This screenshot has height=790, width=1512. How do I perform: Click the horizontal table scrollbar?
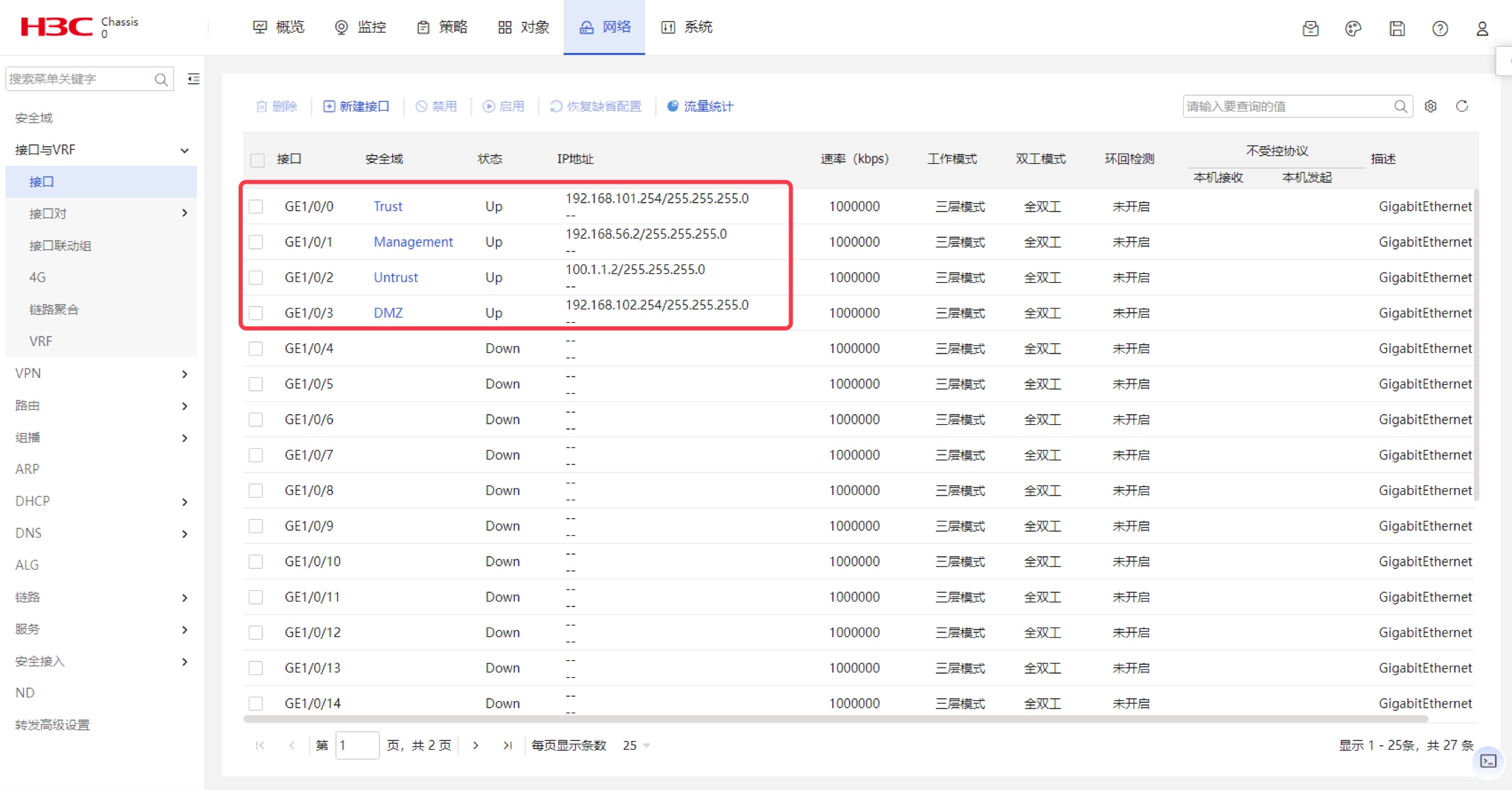[x=835, y=718]
